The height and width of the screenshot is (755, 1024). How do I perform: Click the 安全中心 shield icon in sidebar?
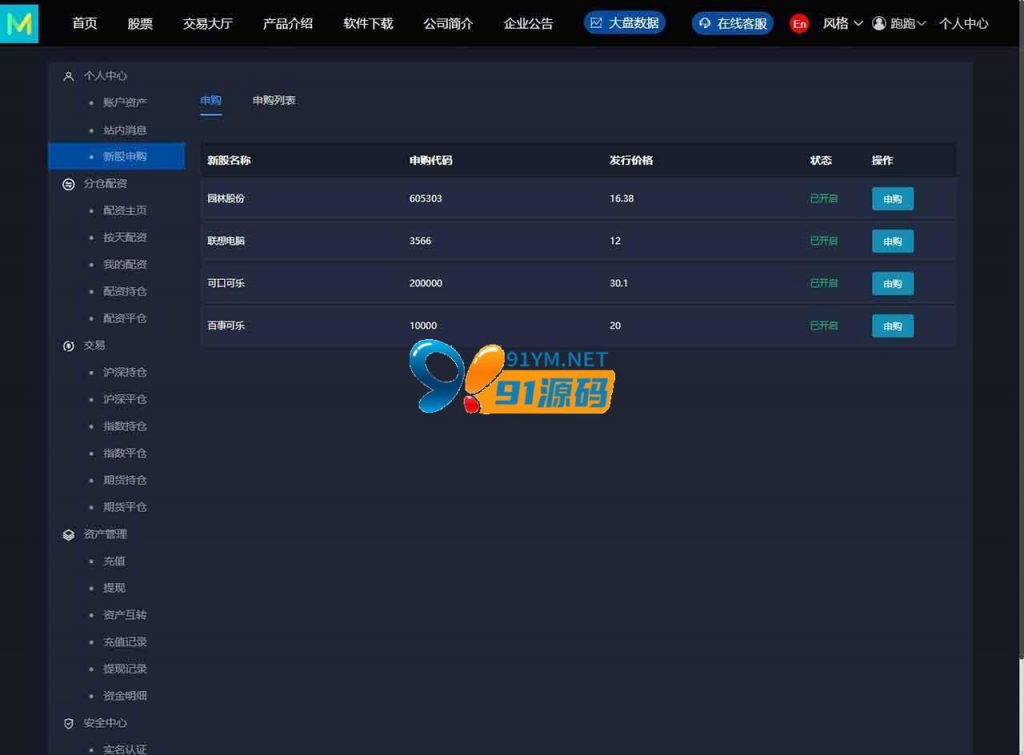(69, 724)
